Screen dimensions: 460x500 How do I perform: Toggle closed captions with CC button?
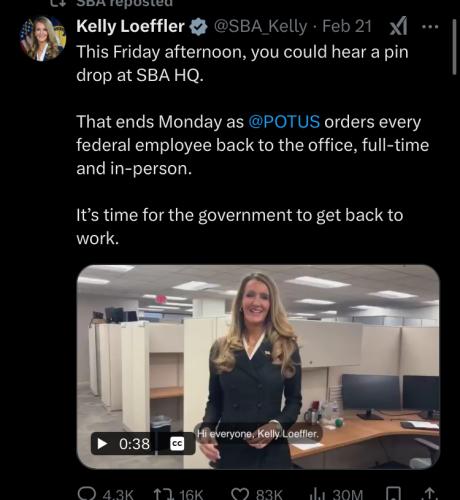[177, 444]
